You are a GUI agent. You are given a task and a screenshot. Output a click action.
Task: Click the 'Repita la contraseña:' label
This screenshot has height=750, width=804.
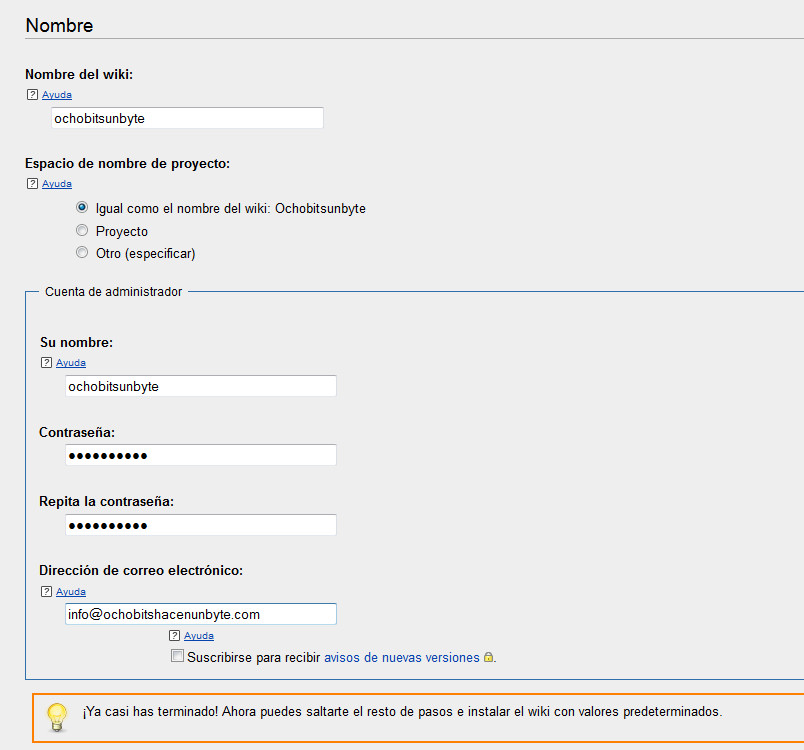coord(107,501)
